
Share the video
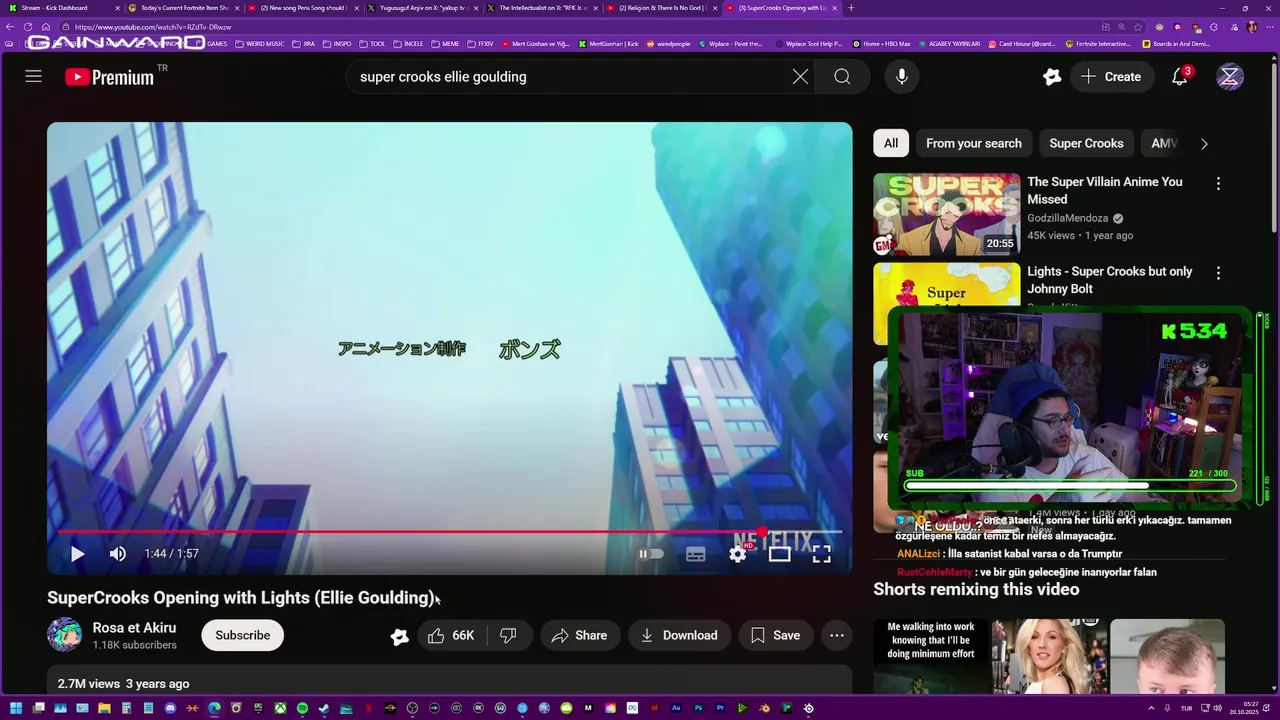tap(579, 635)
